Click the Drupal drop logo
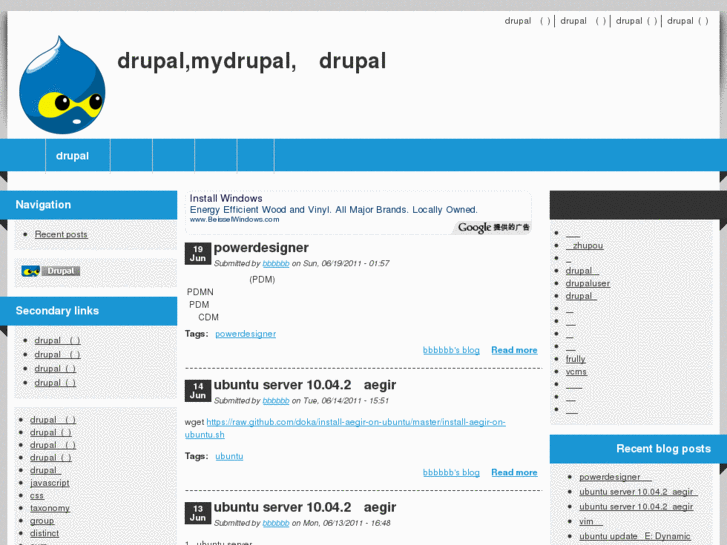The height and width of the screenshot is (545, 727). point(62,85)
